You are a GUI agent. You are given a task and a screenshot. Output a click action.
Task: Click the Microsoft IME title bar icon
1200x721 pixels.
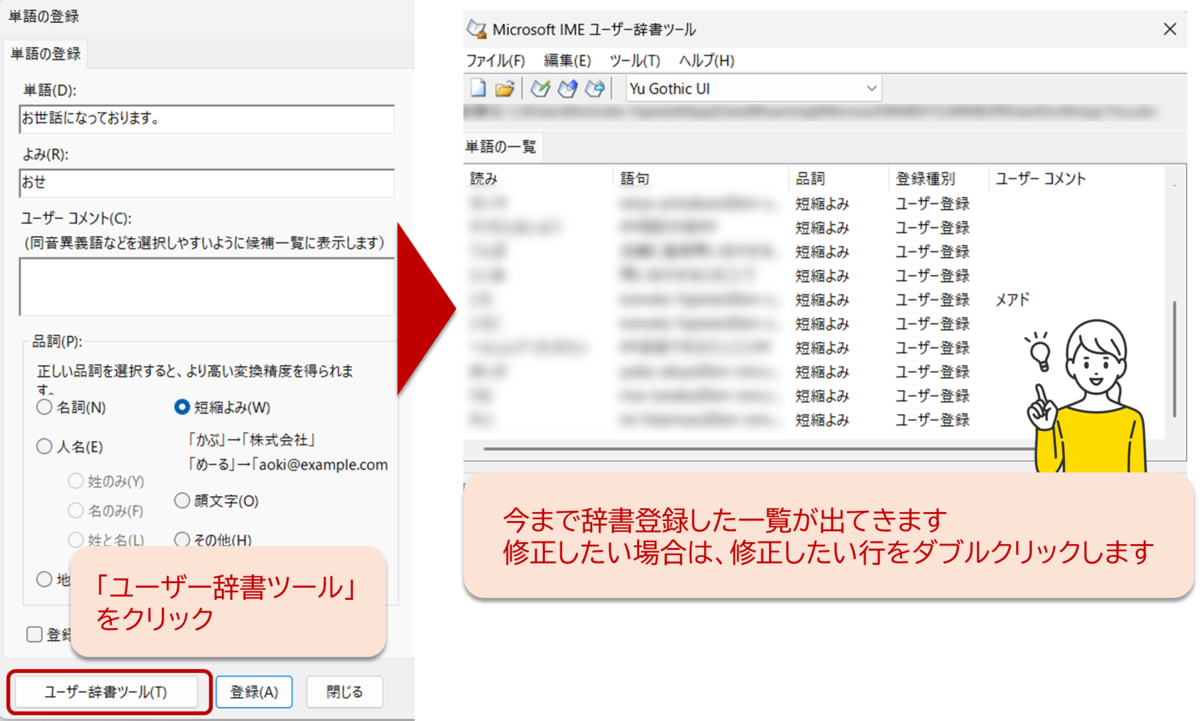pos(477,29)
